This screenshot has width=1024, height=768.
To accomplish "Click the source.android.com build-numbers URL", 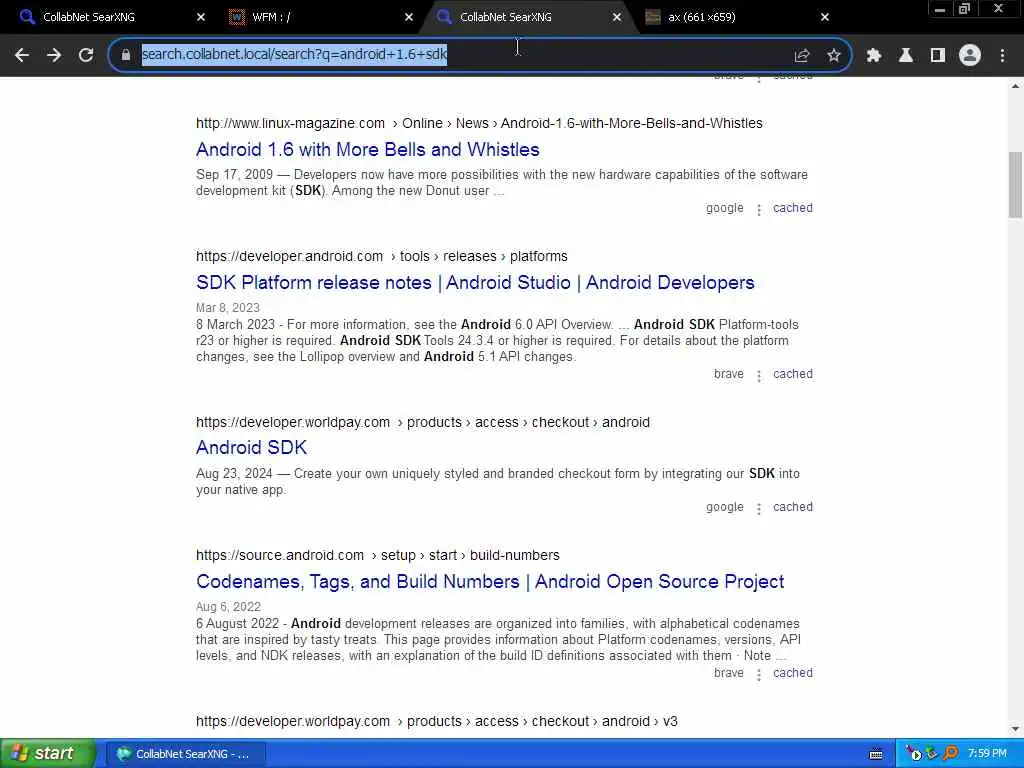I will coord(377,556).
